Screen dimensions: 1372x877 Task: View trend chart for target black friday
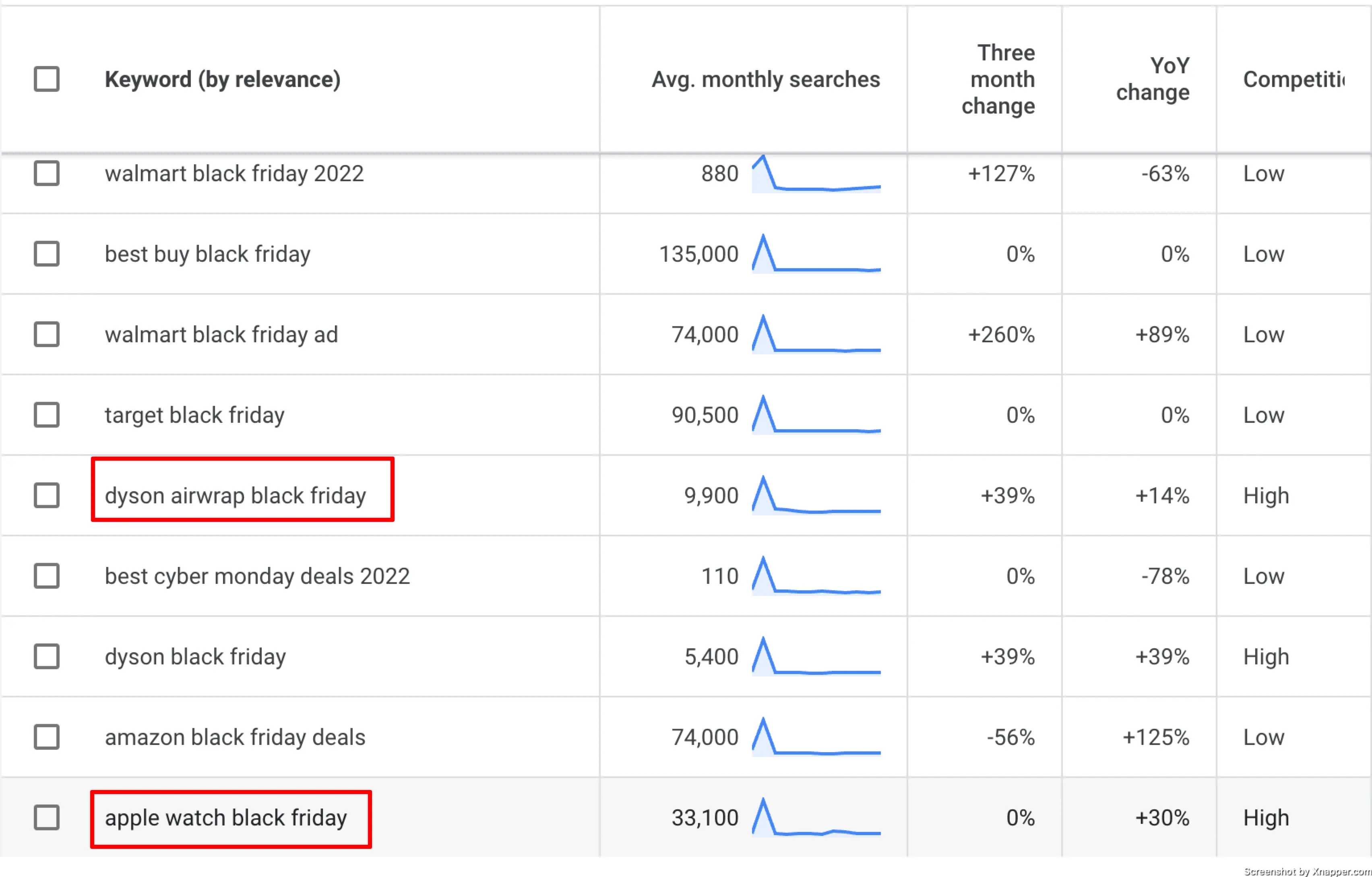point(816,415)
